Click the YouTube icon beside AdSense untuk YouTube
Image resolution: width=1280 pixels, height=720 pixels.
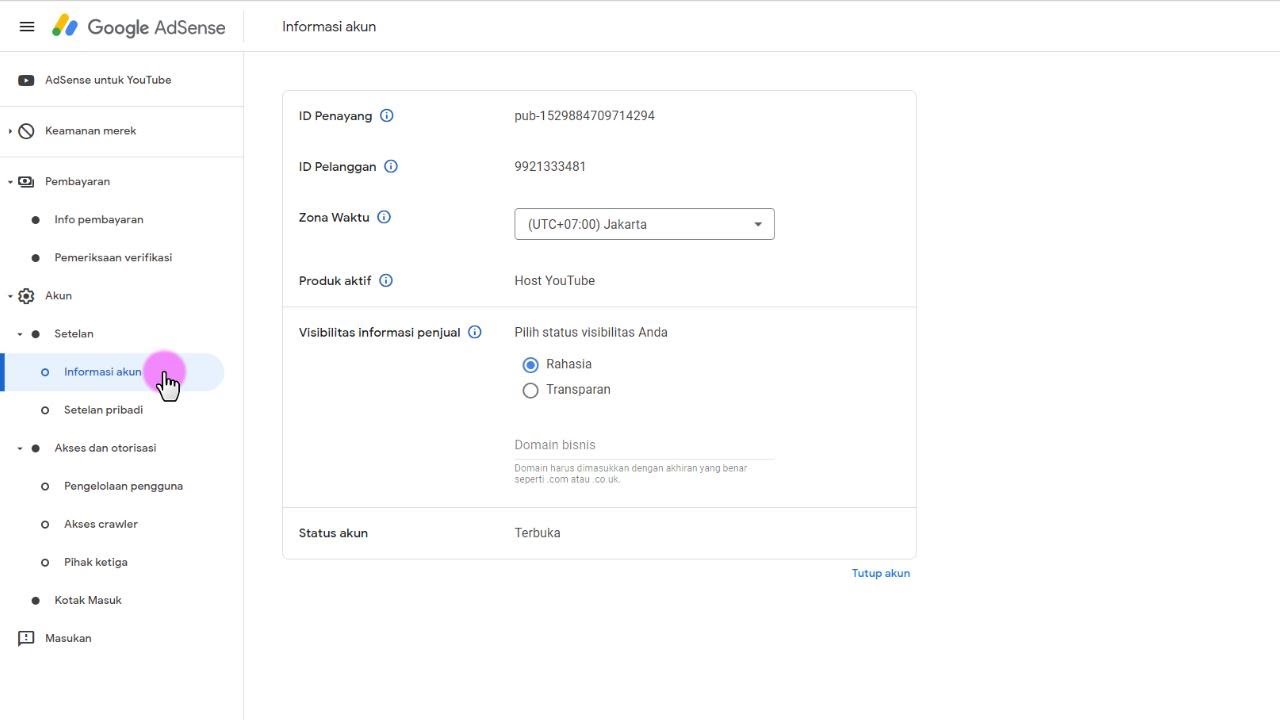tap(26, 80)
